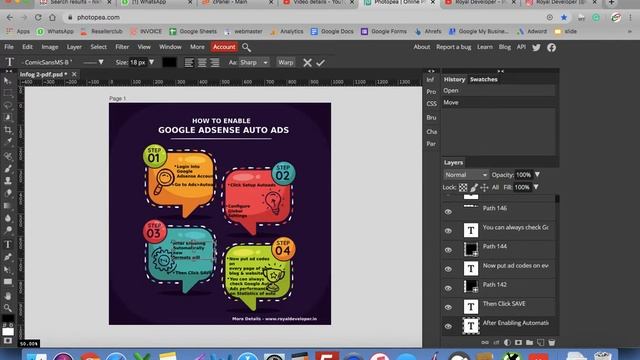The width and height of the screenshot is (640, 360).
Task: Select the History tab
Action: tap(454, 80)
